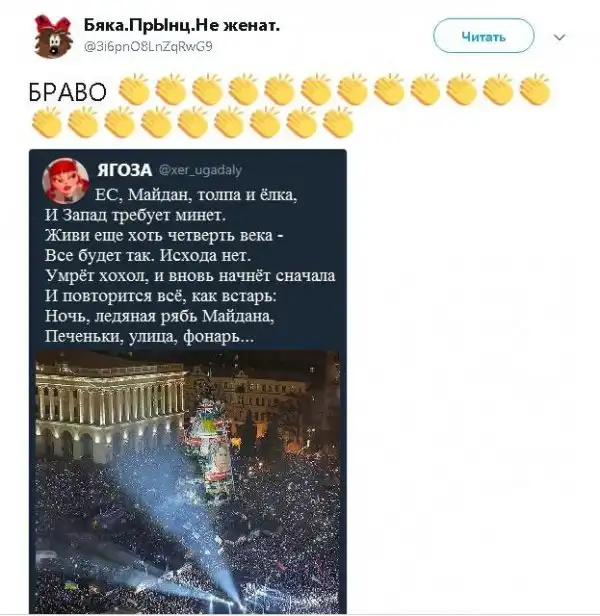Click the last clapping emoji in second row
The height and width of the screenshot is (616, 600).
[x=338, y=122]
